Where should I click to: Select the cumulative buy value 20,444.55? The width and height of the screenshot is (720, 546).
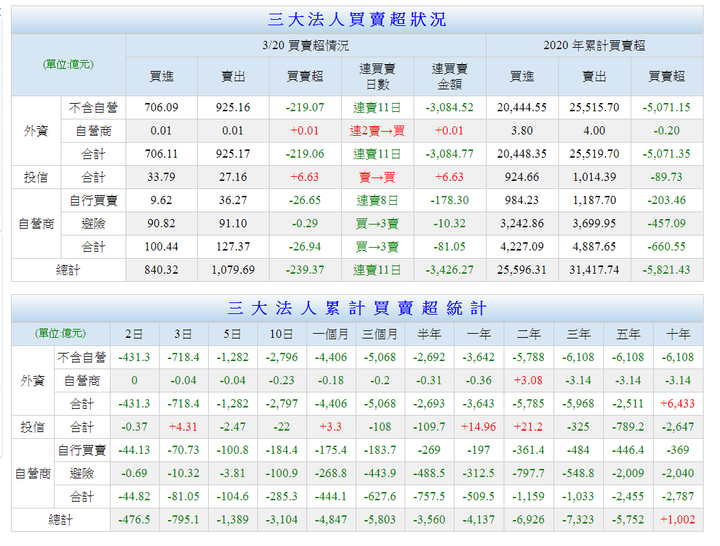coord(522,107)
